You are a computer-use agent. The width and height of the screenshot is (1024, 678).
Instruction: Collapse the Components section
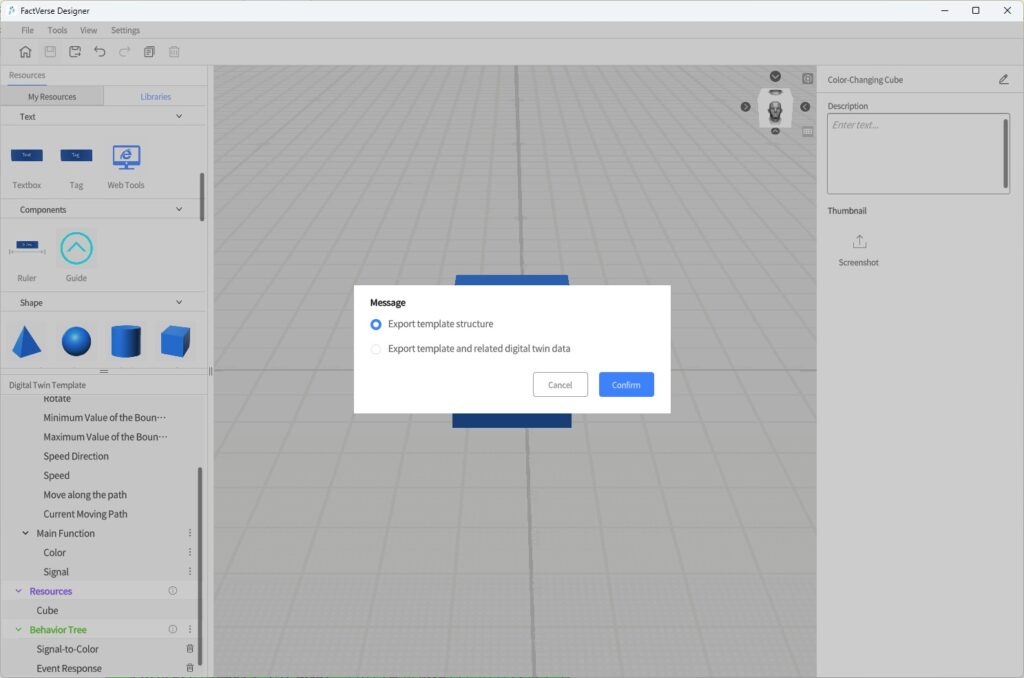pyautogui.click(x=179, y=209)
